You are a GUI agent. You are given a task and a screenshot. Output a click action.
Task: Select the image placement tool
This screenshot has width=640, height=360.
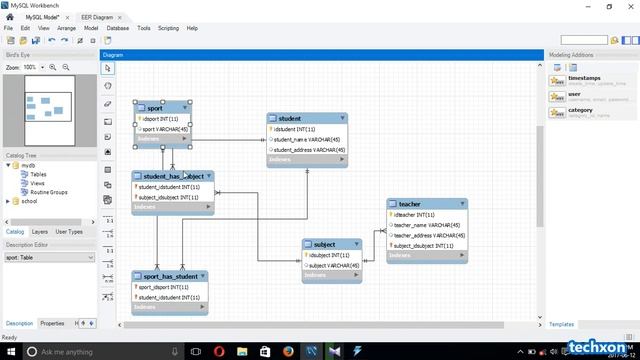[108, 152]
